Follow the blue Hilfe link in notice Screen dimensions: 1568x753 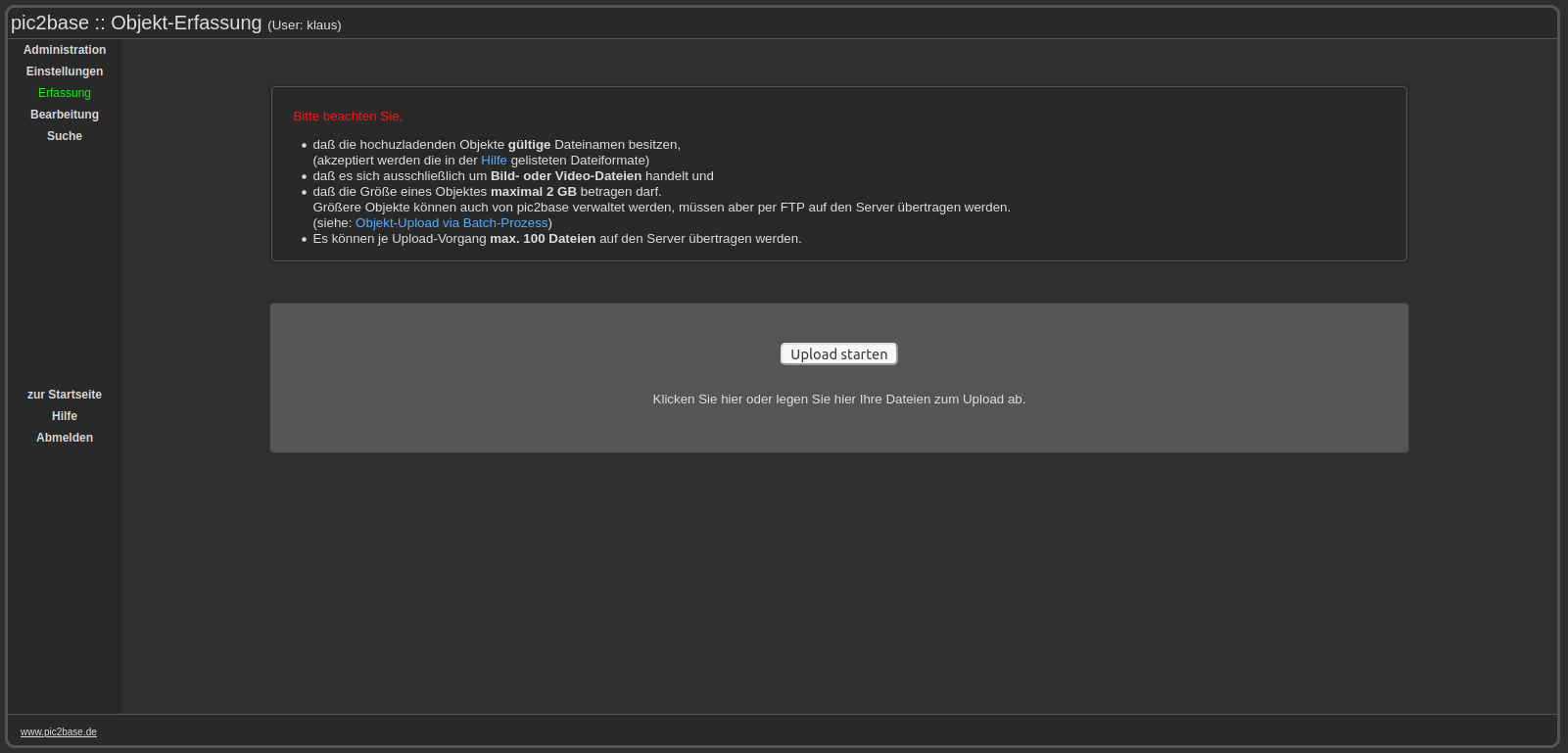click(494, 161)
